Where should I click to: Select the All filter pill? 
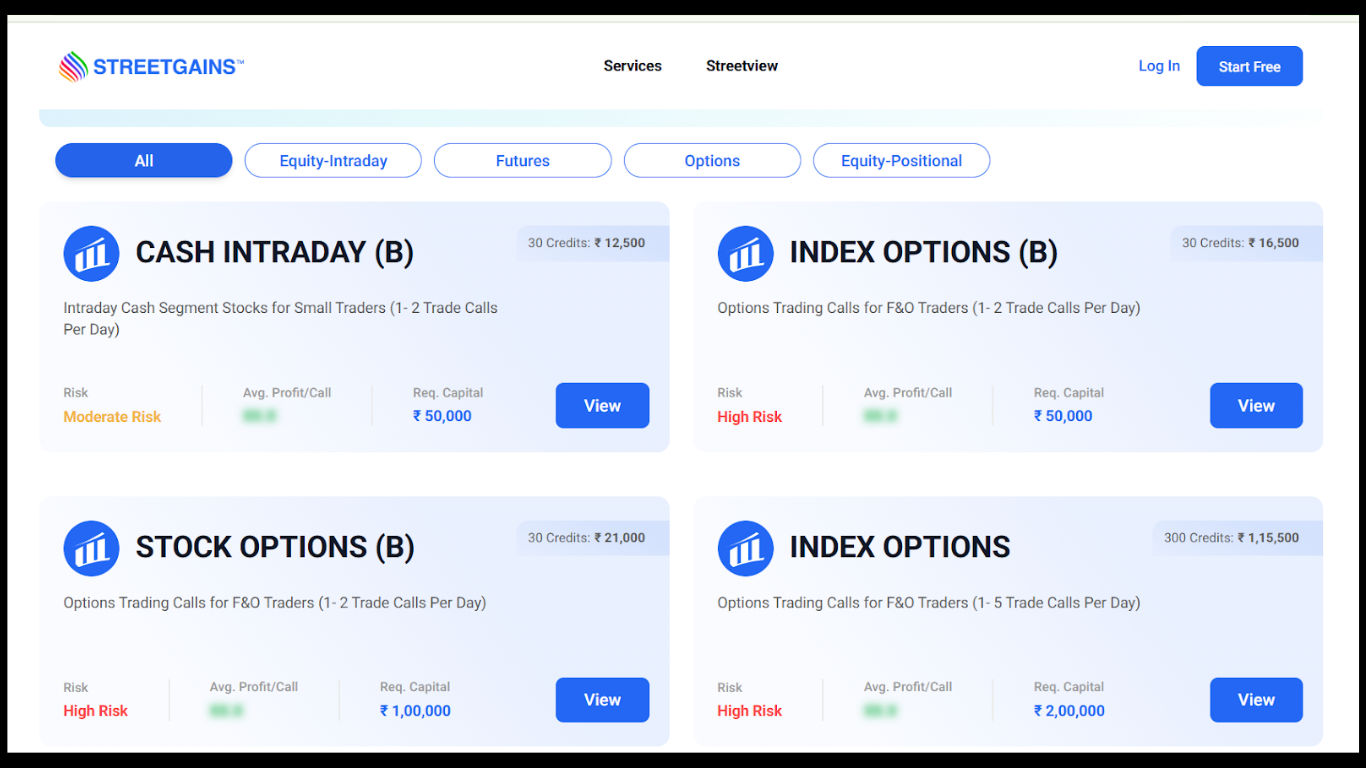pyautogui.click(x=144, y=161)
